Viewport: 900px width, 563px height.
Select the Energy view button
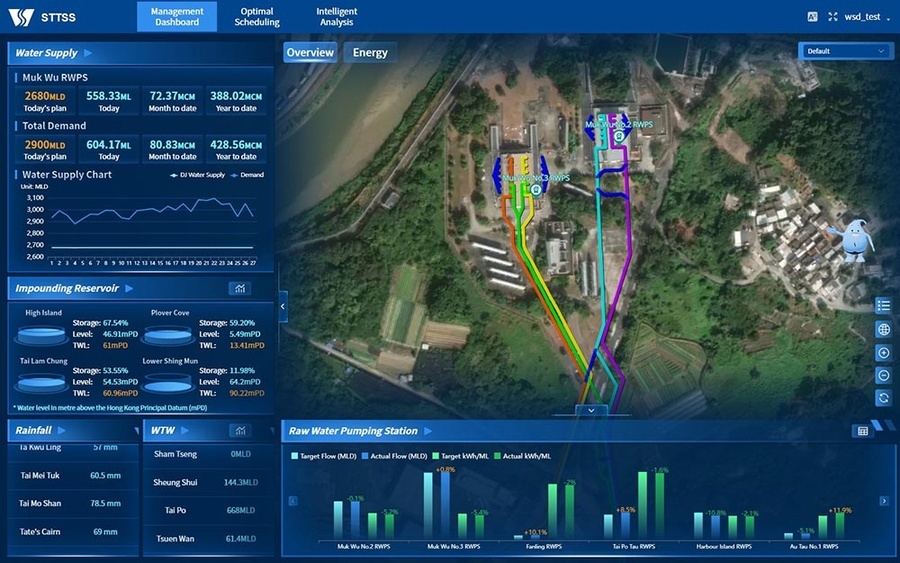pos(370,53)
